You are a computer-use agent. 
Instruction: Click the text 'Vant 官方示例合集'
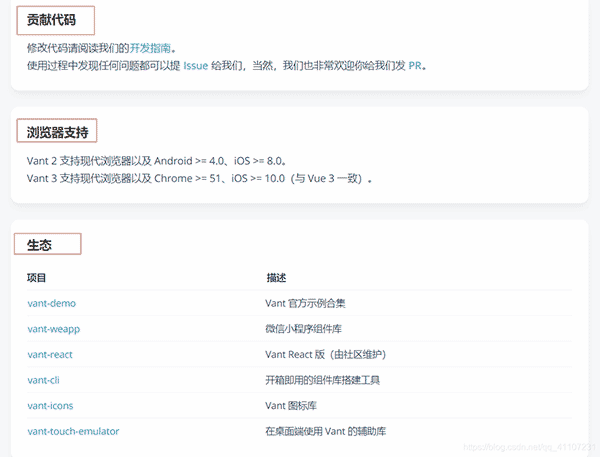point(305,303)
